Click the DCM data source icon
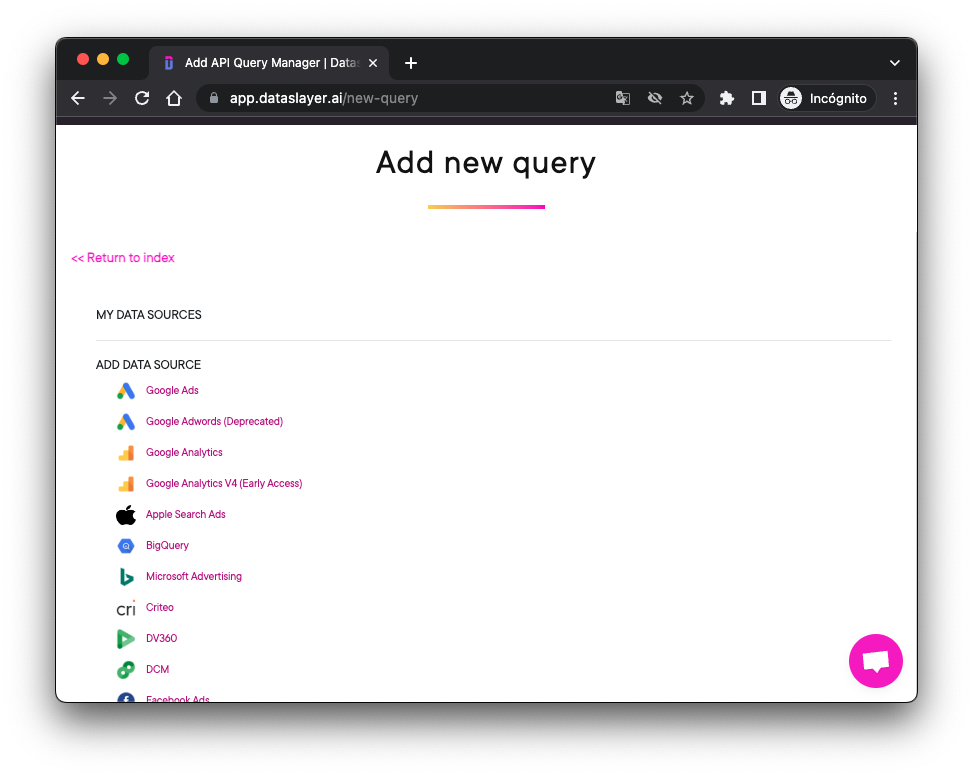 (125, 669)
